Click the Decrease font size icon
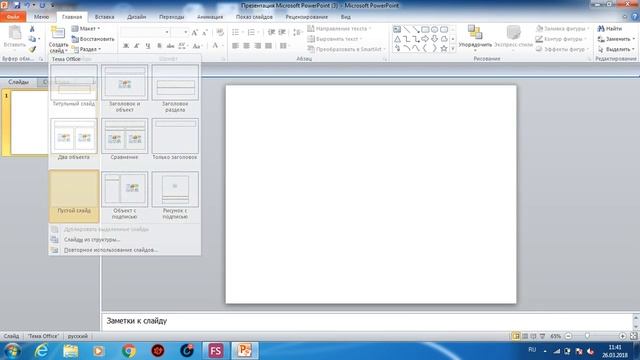This screenshot has width=640, height=360. (205, 32)
